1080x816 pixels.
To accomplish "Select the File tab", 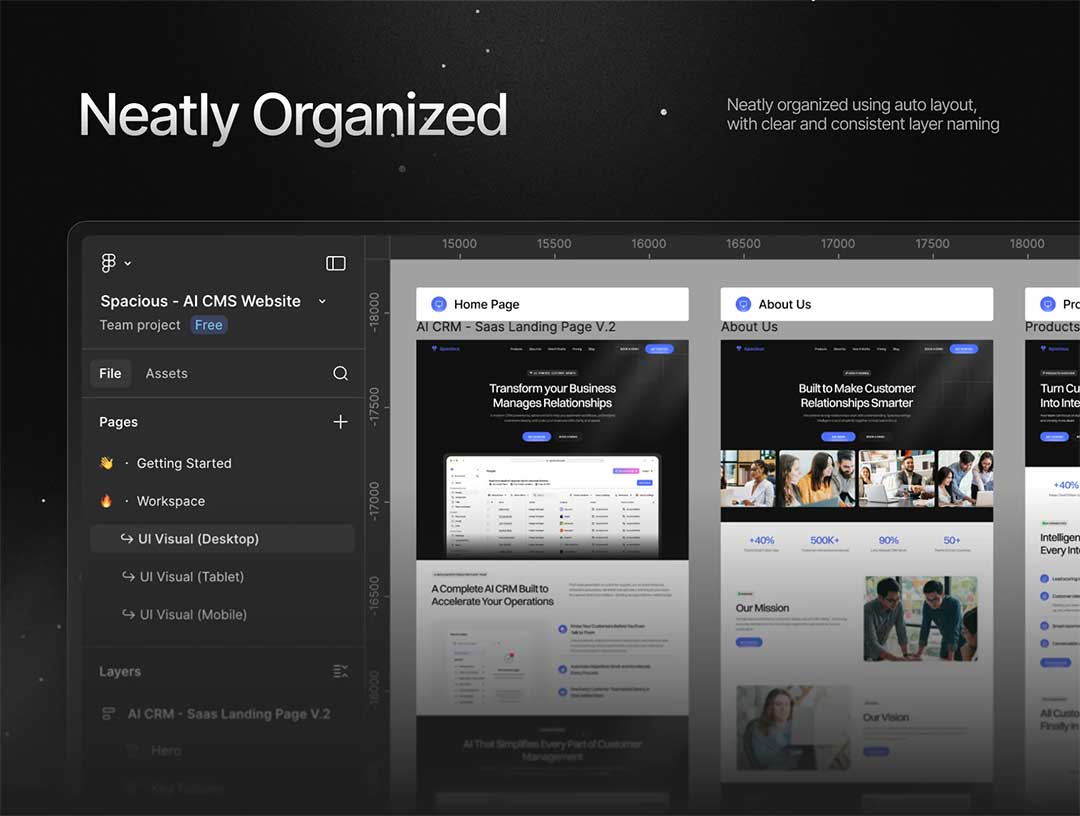I will pyautogui.click(x=110, y=373).
